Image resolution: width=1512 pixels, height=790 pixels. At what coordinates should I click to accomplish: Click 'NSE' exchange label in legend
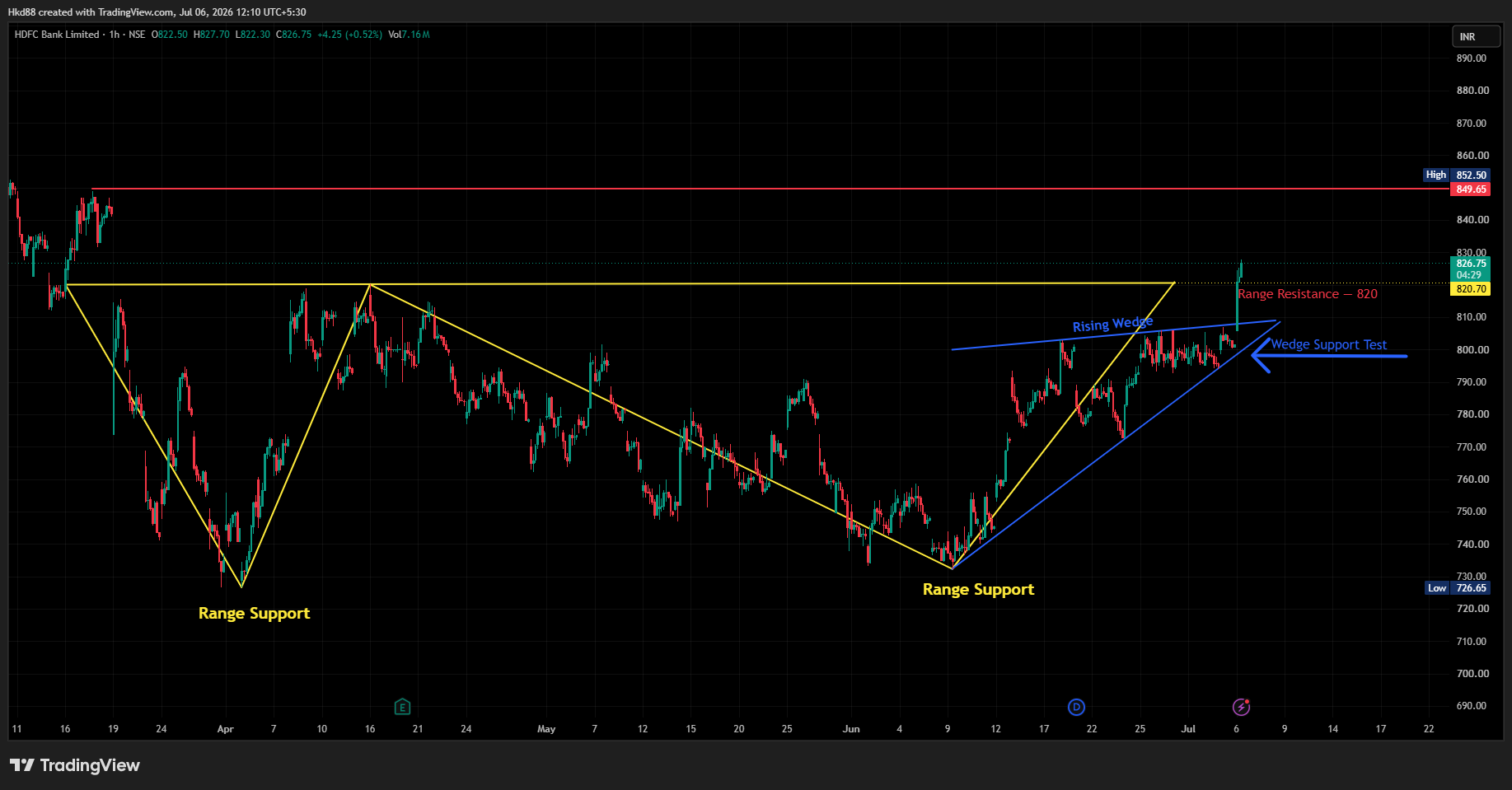tap(137, 35)
